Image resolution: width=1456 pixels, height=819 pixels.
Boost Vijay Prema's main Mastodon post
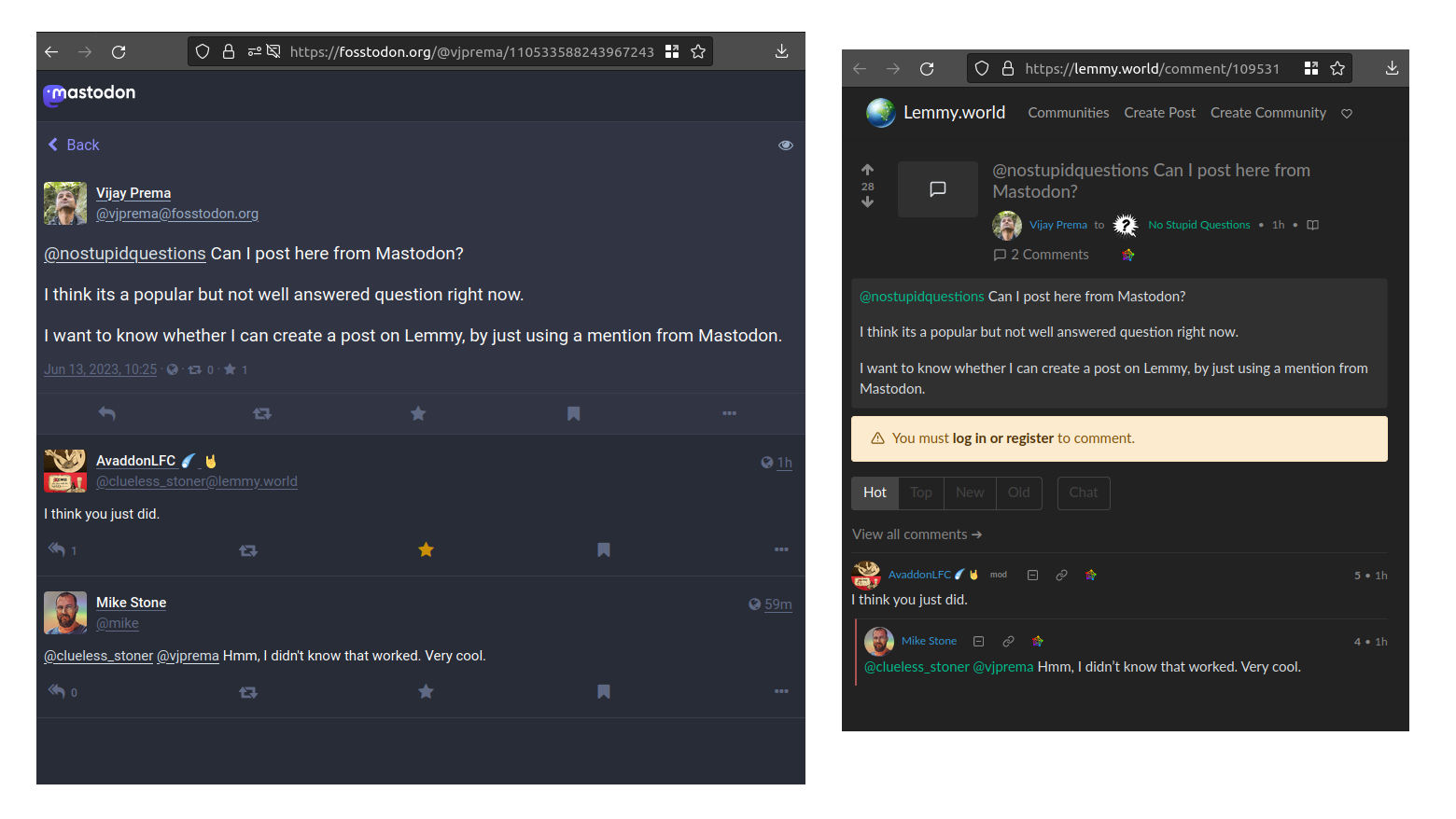tap(262, 413)
